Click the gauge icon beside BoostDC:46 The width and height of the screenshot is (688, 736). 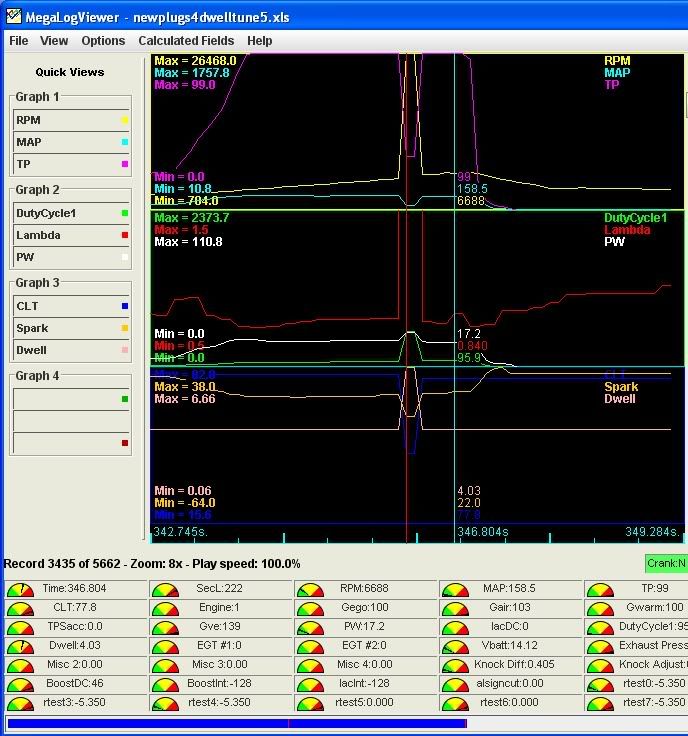point(20,685)
